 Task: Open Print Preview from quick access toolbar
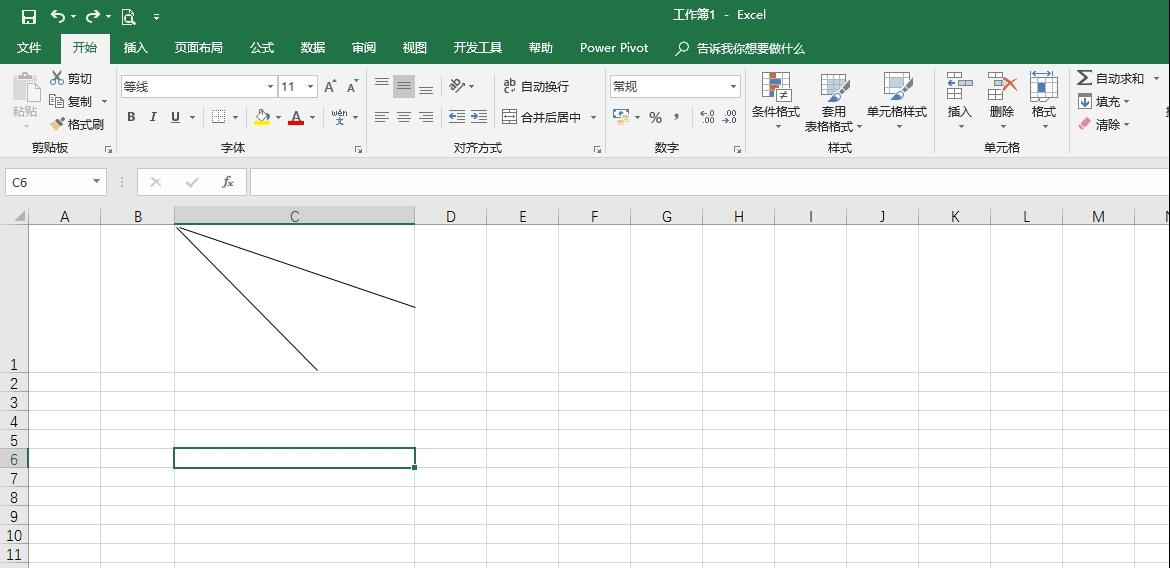coord(128,16)
